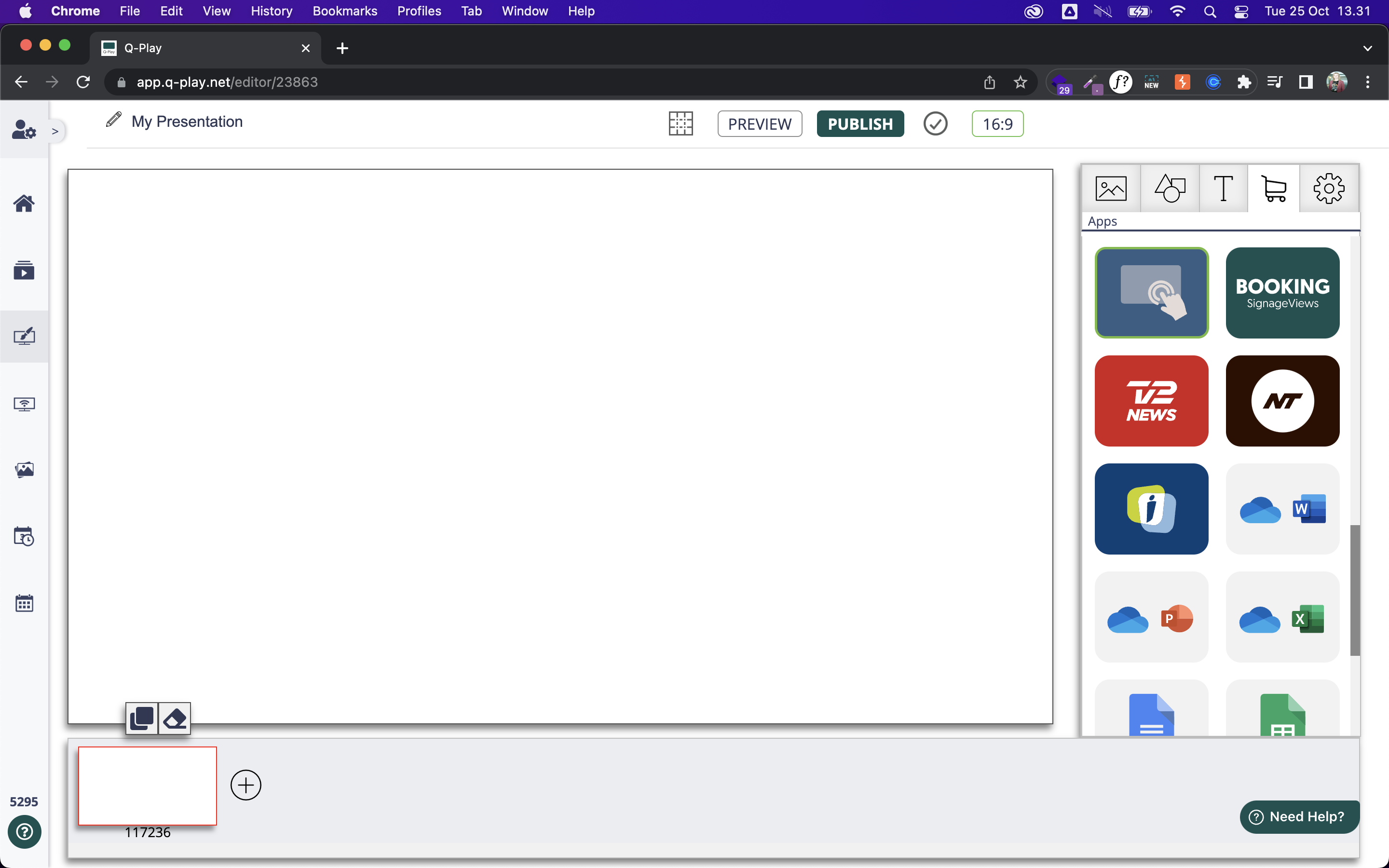Expand the tab search chevron
The height and width of the screenshot is (868, 1389).
(1367, 48)
